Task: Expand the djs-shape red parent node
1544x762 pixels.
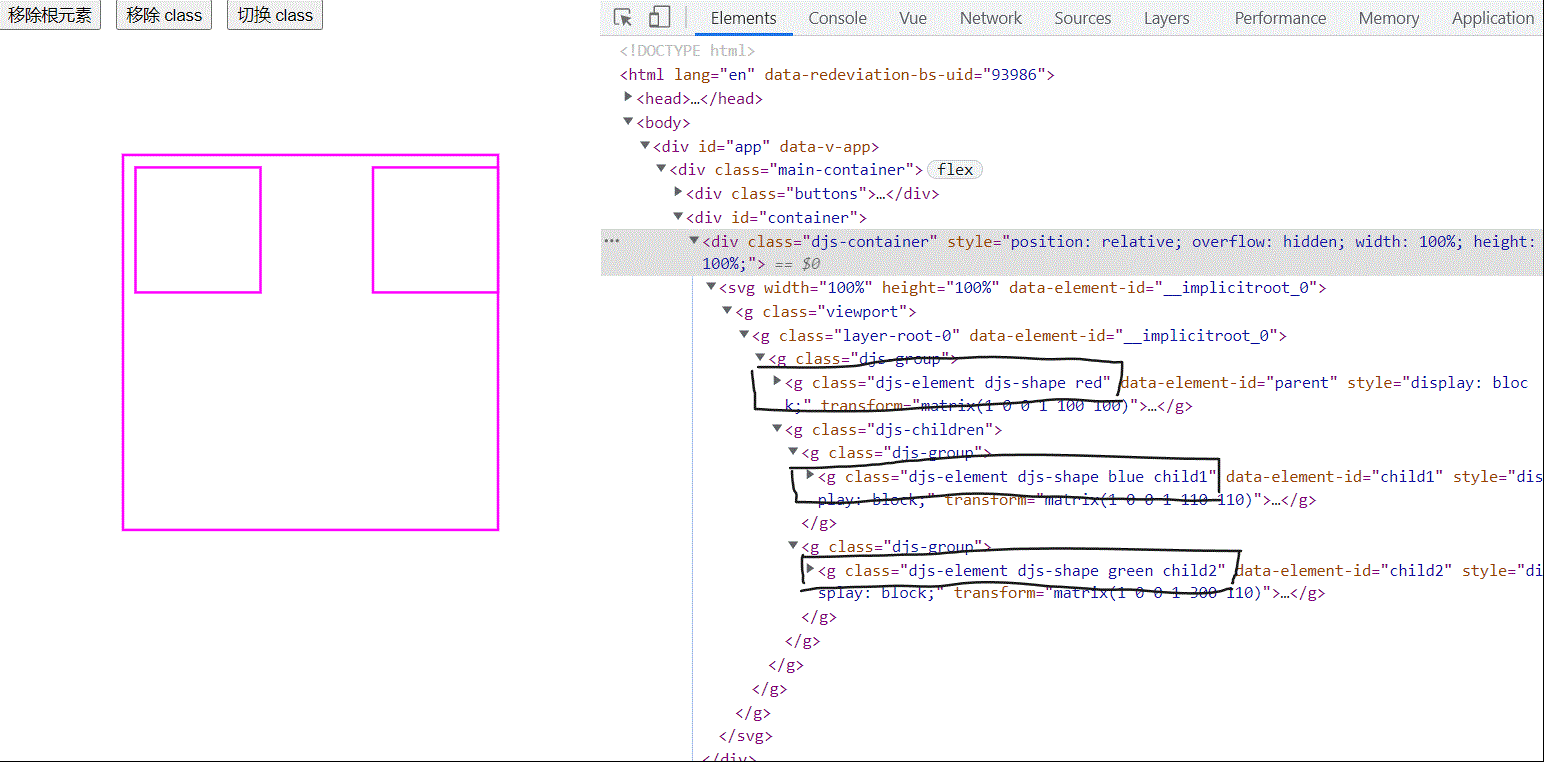Action: tap(777, 381)
